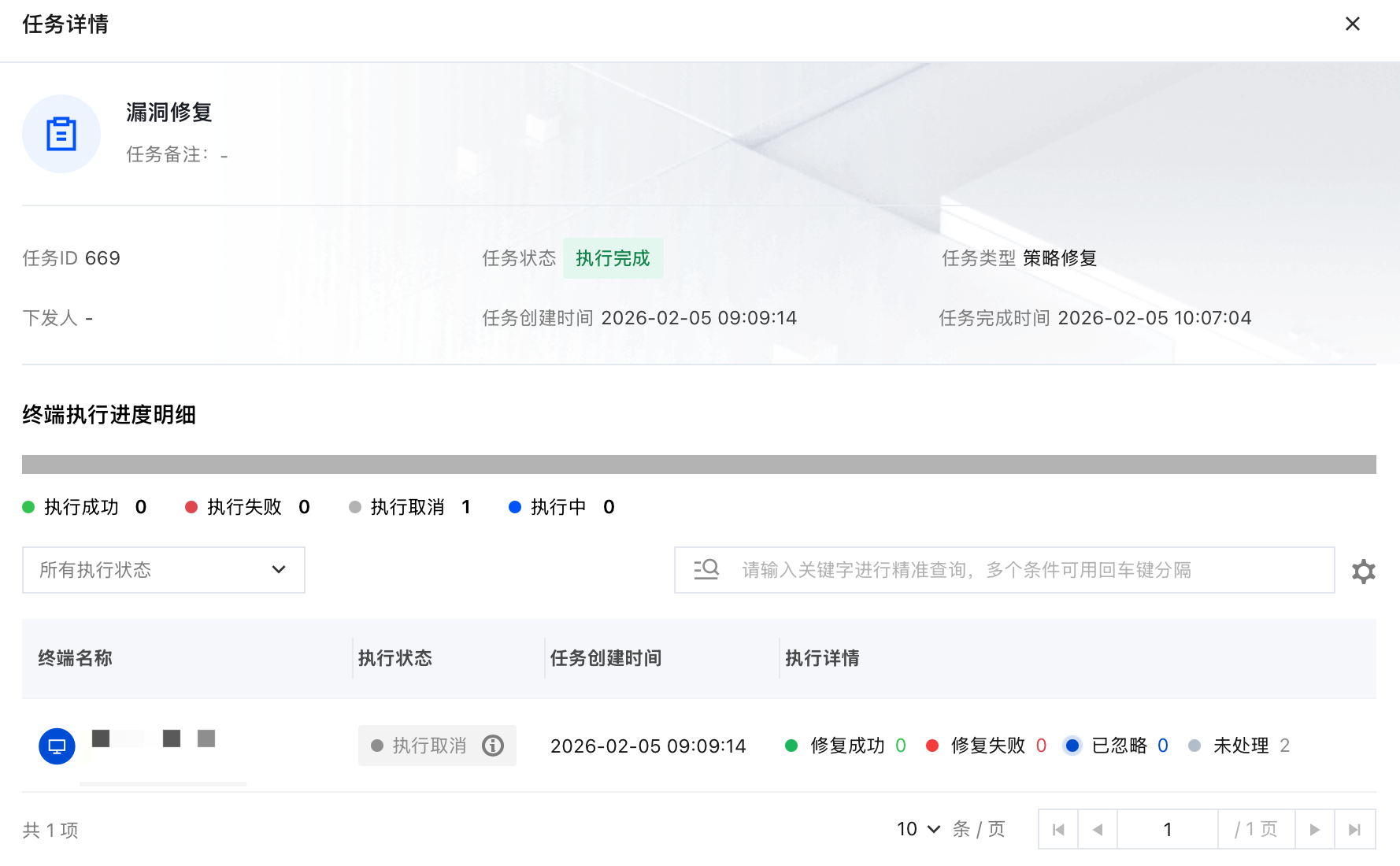Screen dimensions: 1400x866
Task: Click the row's creation time 2026-02-05 09:09:14
Action: [648, 746]
